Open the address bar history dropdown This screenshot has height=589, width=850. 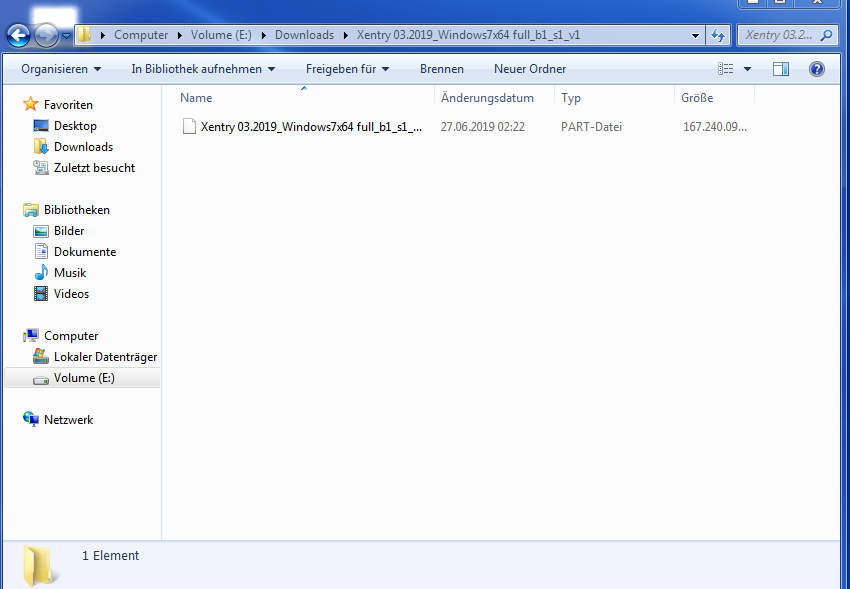(695, 36)
